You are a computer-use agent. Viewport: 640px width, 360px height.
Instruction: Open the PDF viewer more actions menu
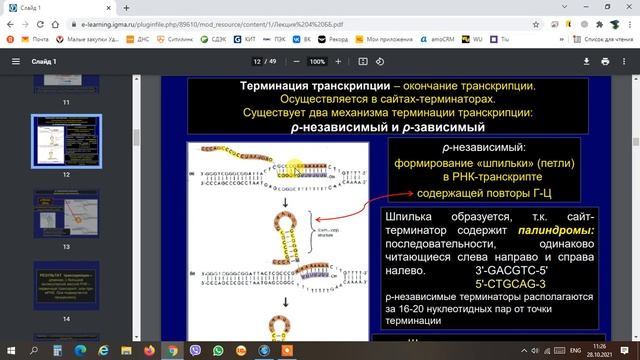coord(624,62)
